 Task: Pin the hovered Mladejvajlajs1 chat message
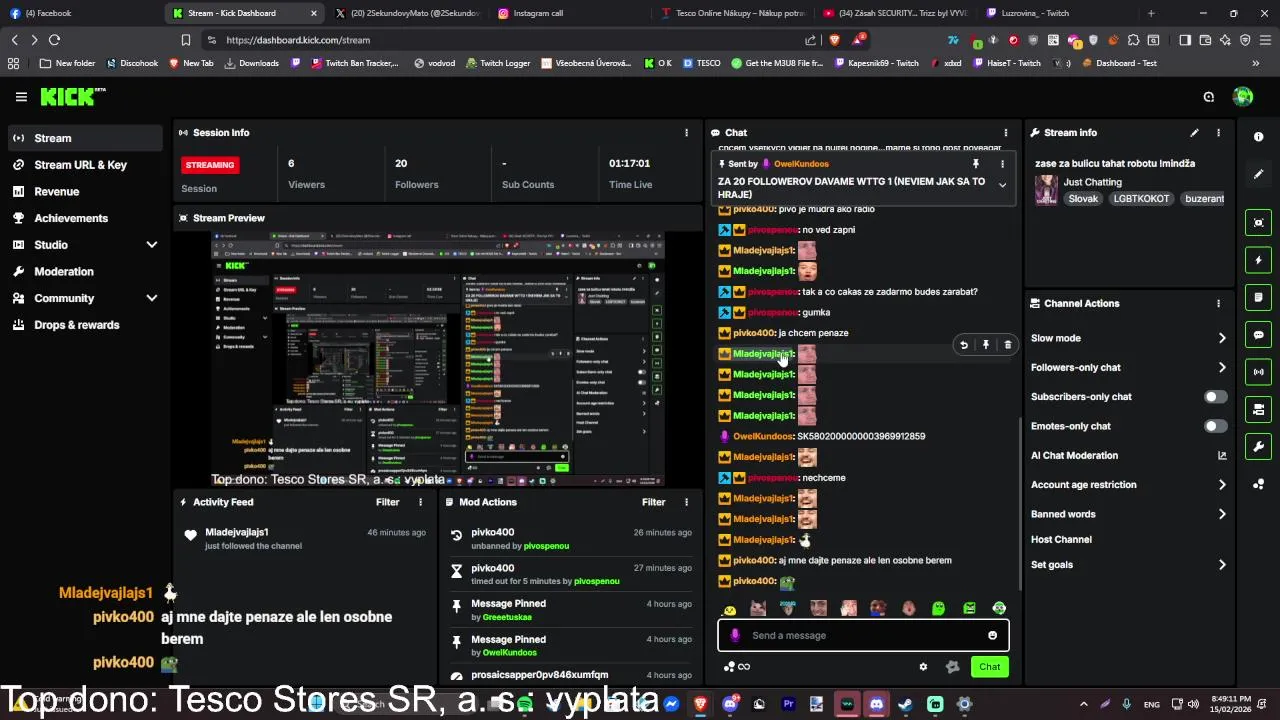985,345
